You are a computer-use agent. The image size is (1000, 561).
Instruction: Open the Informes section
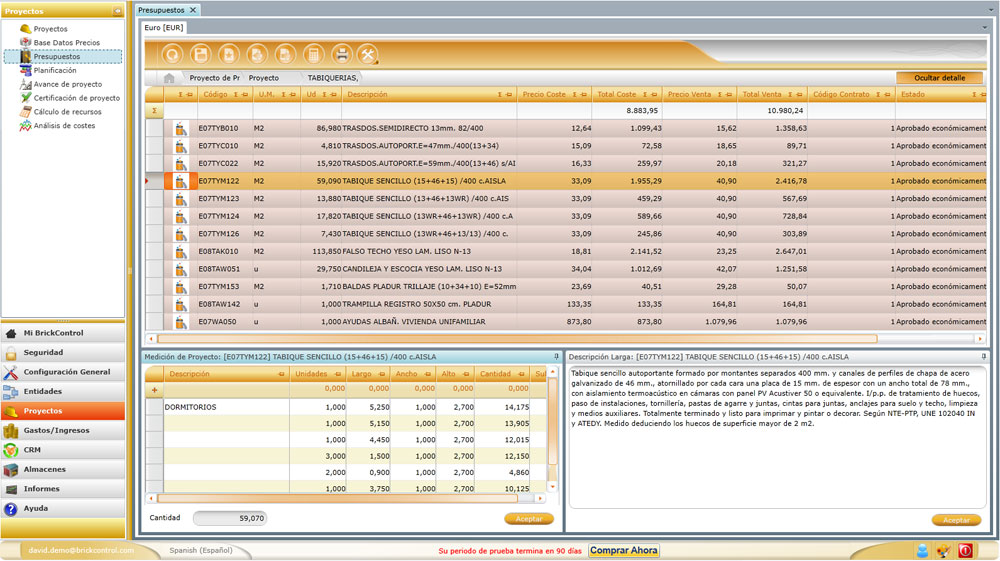(x=63, y=489)
